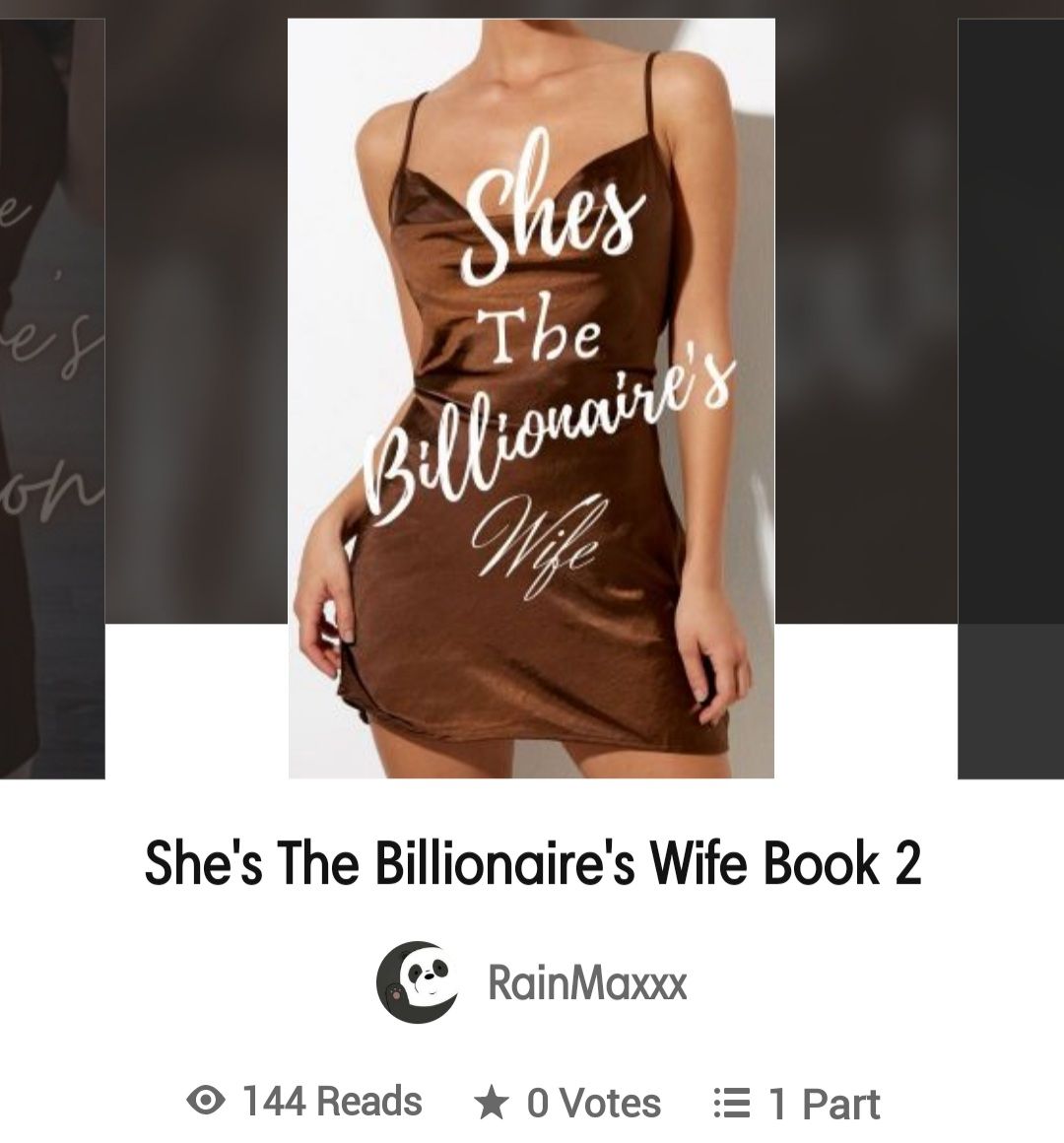This screenshot has height=1143, width=1064.
Task: Click the 144 Reads count text
Action: point(332,1101)
